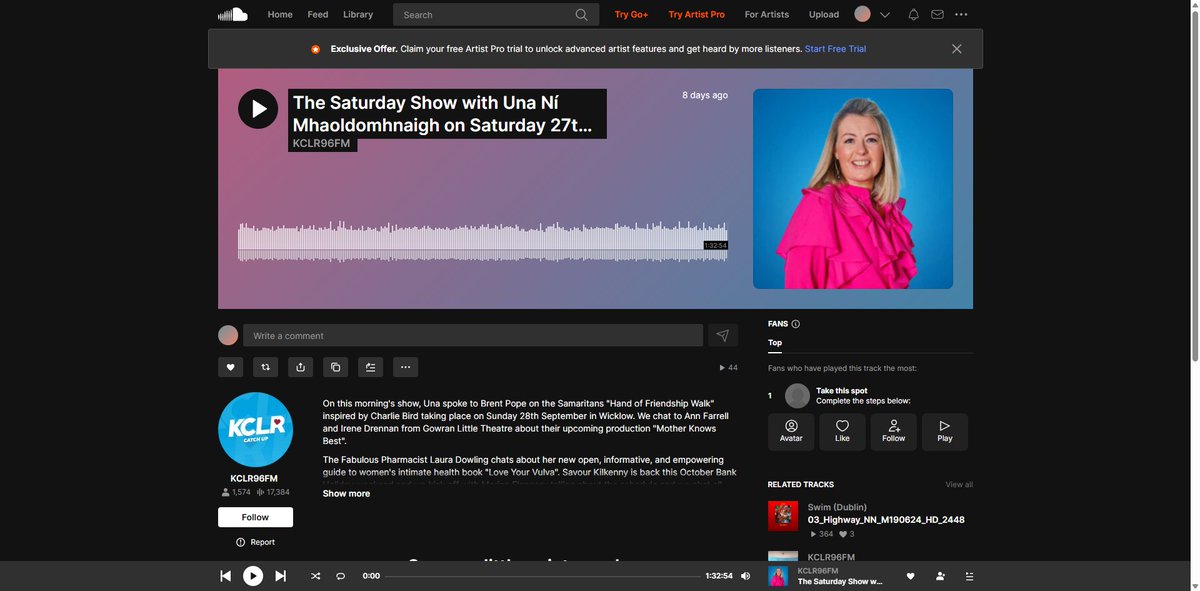Skip to next track in player bar
The width and height of the screenshot is (1200, 591).
point(281,576)
